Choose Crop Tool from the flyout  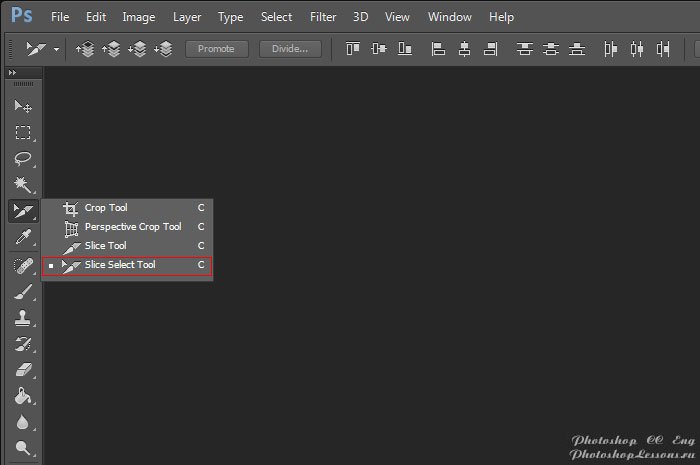pos(106,208)
